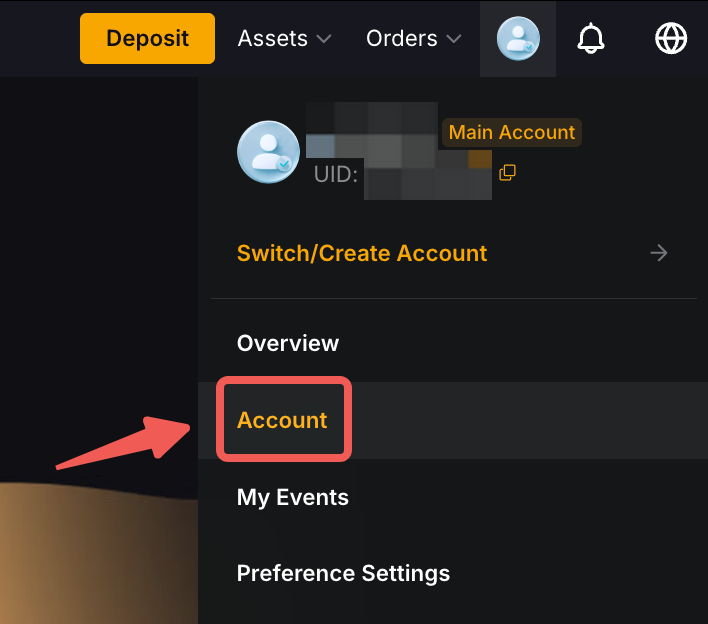Select Switch/Create Account

click(x=362, y=253)
